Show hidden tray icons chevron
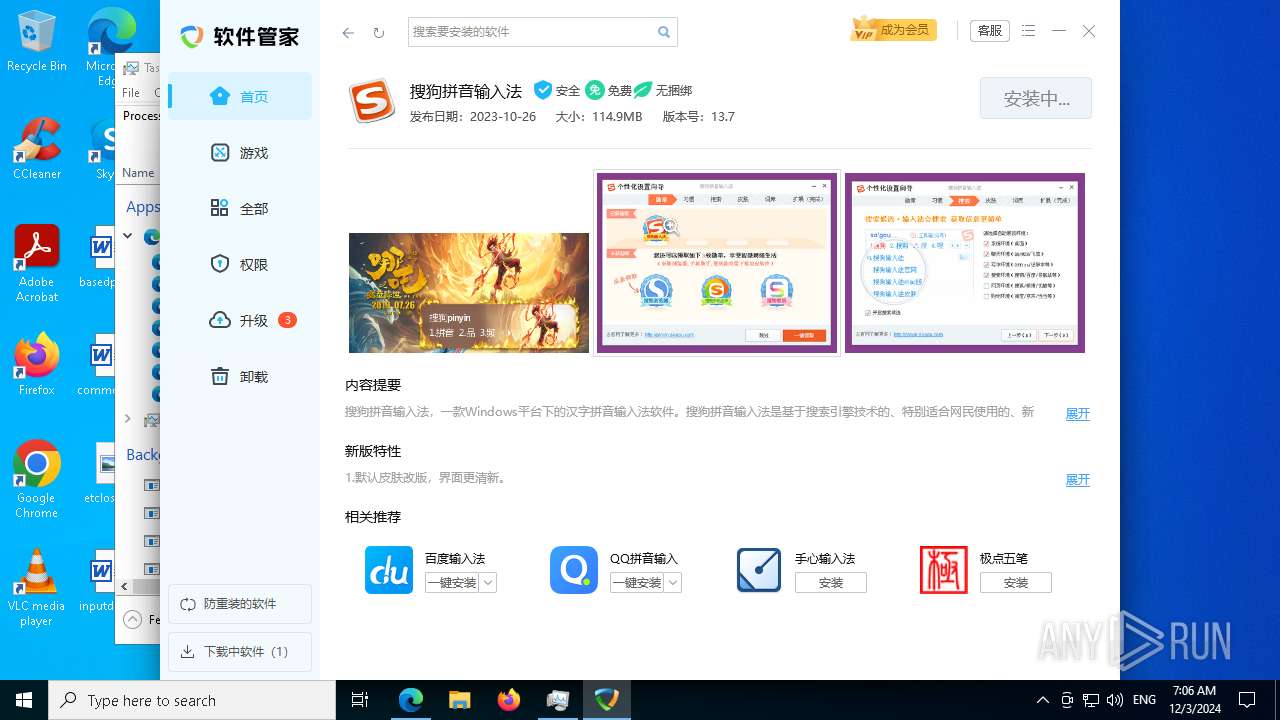 tap(1042, 700)
